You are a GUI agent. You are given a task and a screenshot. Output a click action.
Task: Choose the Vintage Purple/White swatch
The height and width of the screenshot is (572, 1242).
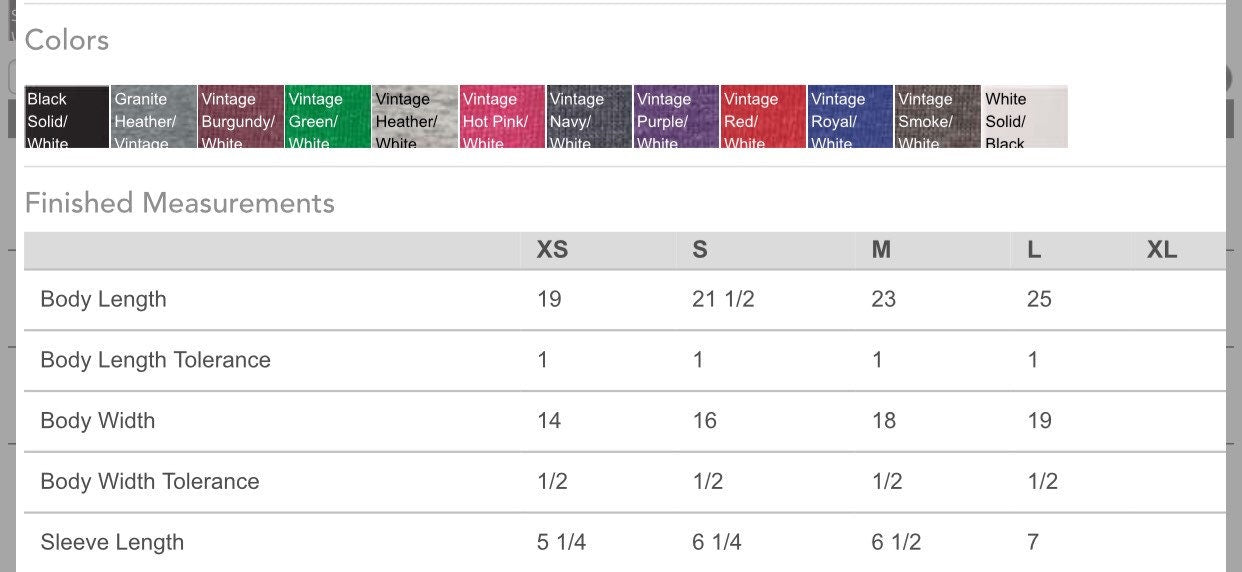676,116
